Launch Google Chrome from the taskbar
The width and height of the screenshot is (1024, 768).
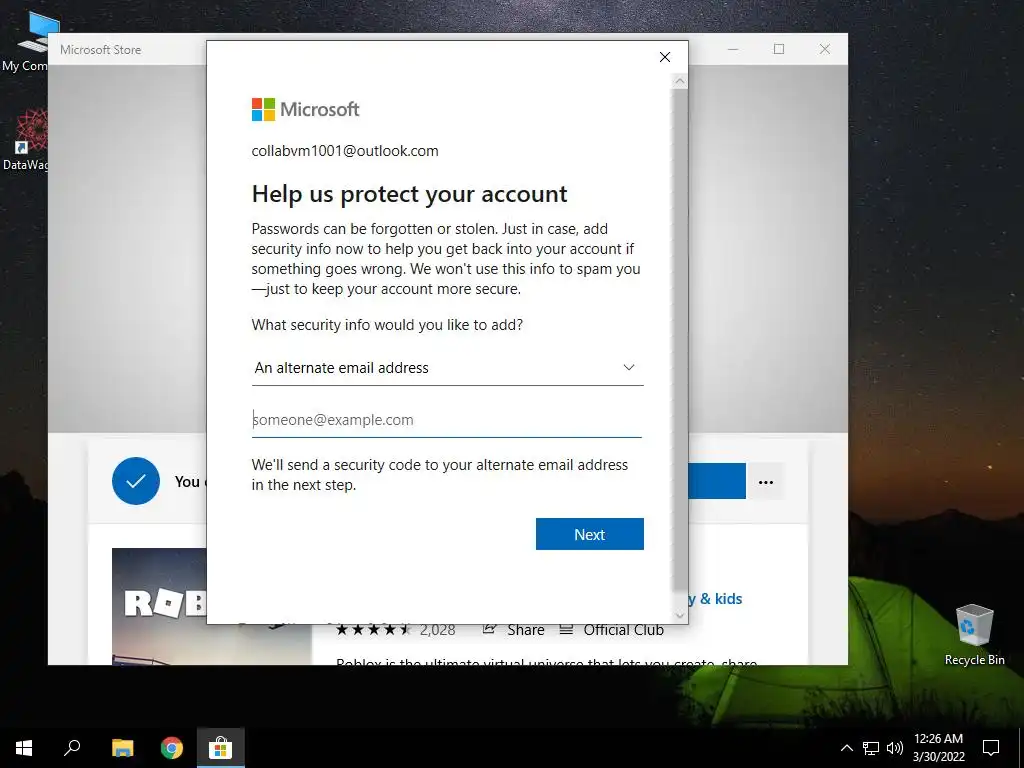pyautogui.click(x=172, y=748)
